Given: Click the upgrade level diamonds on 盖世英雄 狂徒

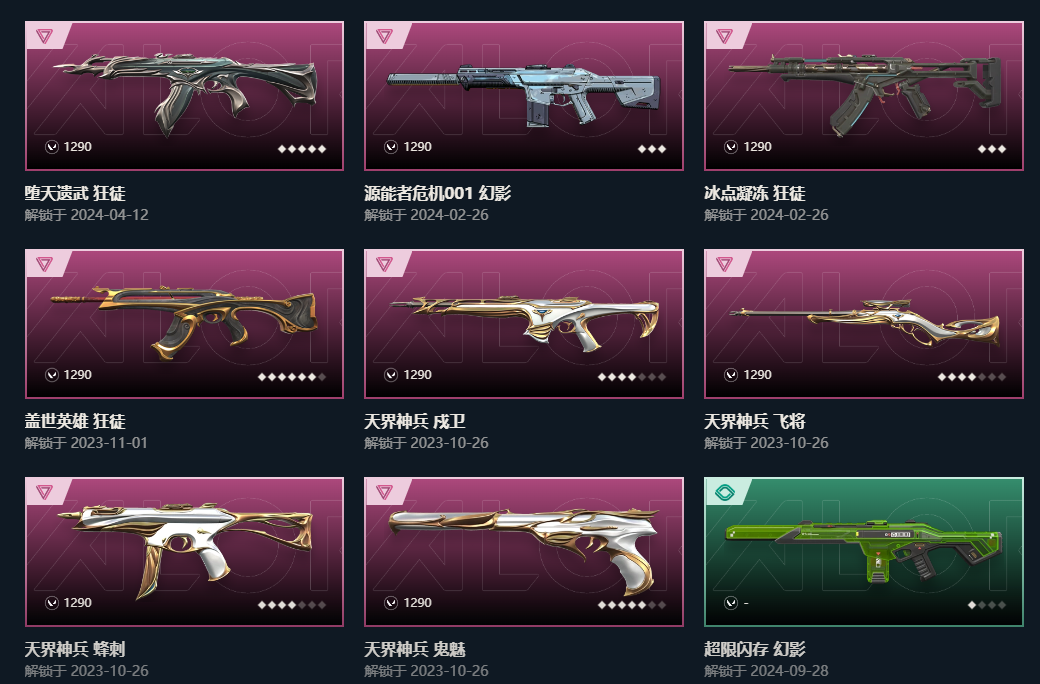Looking at the screenshot, I should (292, 377).
